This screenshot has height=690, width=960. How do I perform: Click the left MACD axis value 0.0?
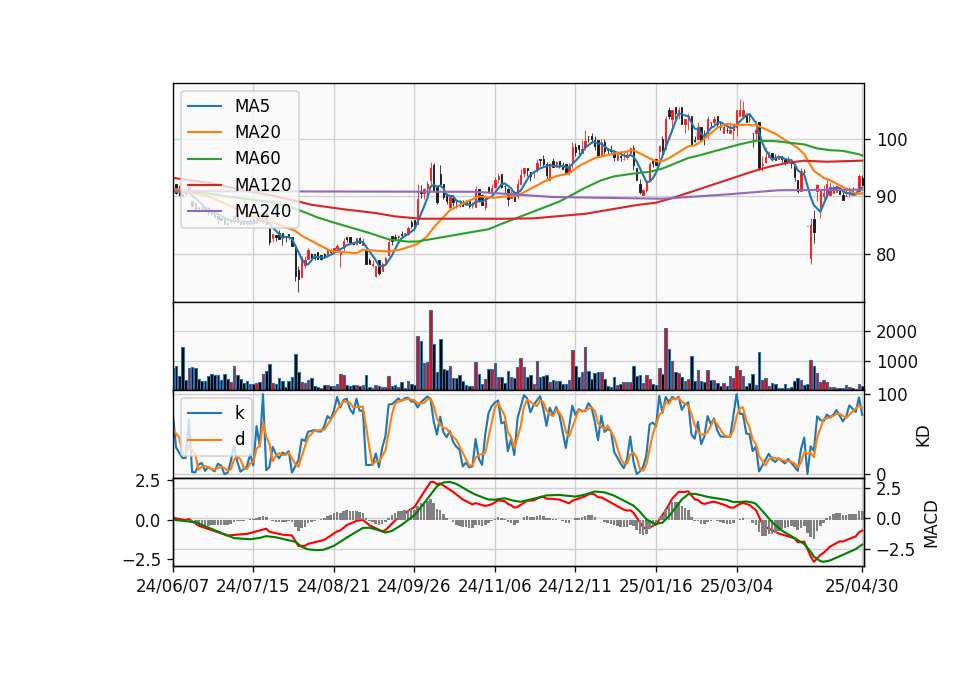148,521
